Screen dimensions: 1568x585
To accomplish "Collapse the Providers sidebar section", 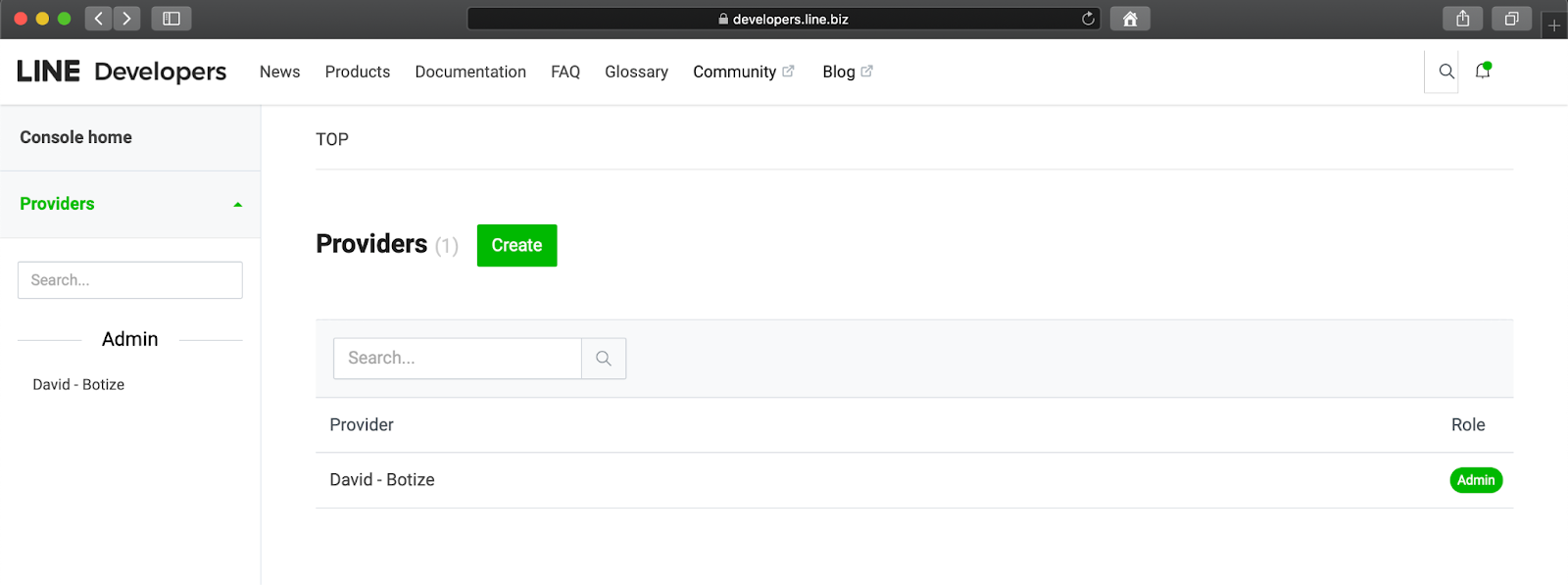I will point(130,204).
